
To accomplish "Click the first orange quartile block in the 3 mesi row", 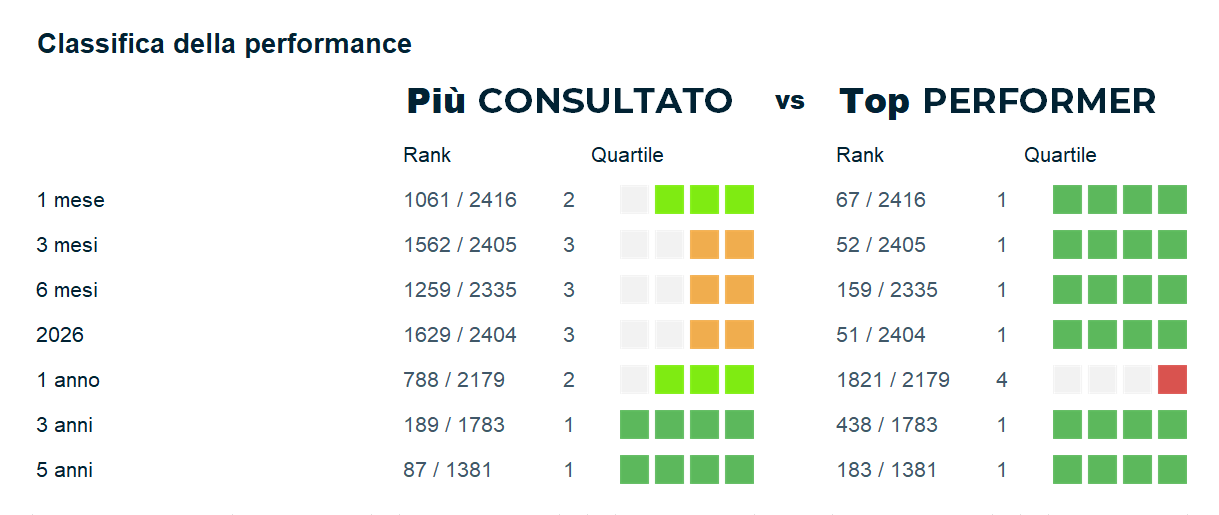I will tap(704, 245).
